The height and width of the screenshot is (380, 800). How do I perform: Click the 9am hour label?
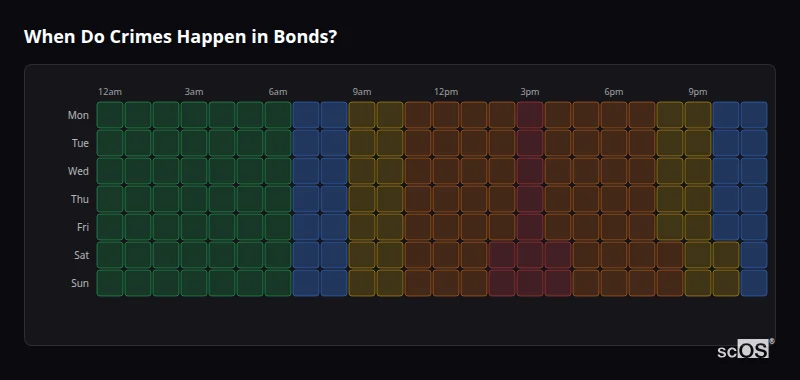coord(362,92)
